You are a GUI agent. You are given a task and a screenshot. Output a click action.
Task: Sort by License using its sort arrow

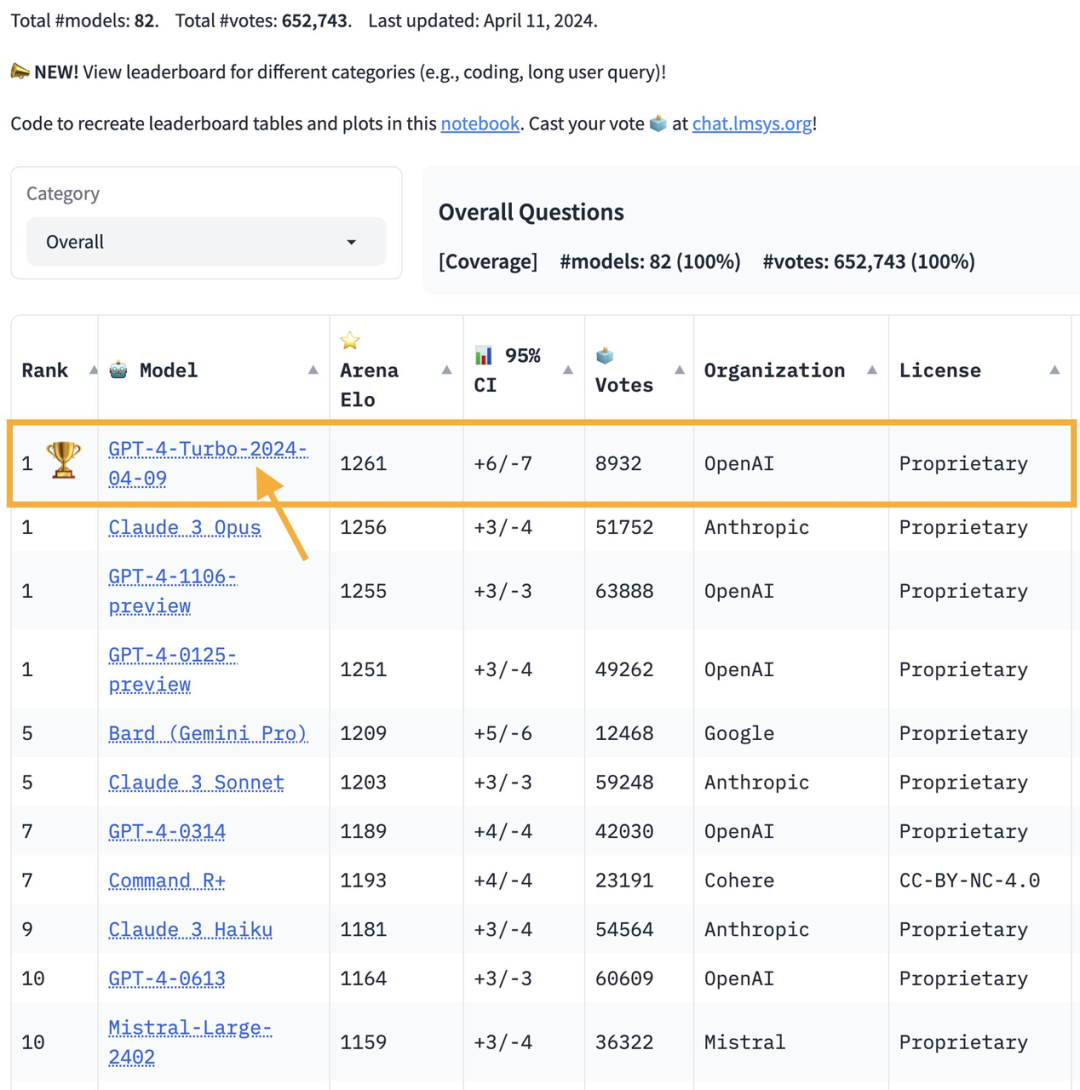click(1054, 370)
